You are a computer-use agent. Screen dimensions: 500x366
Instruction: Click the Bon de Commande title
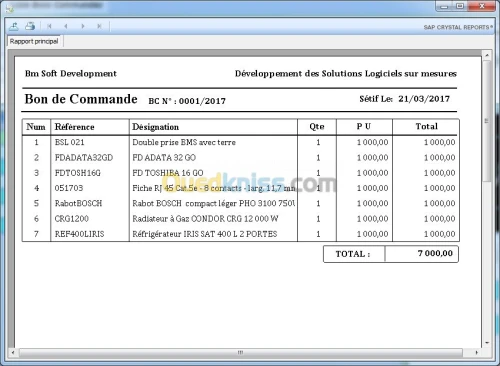[81, 99]
